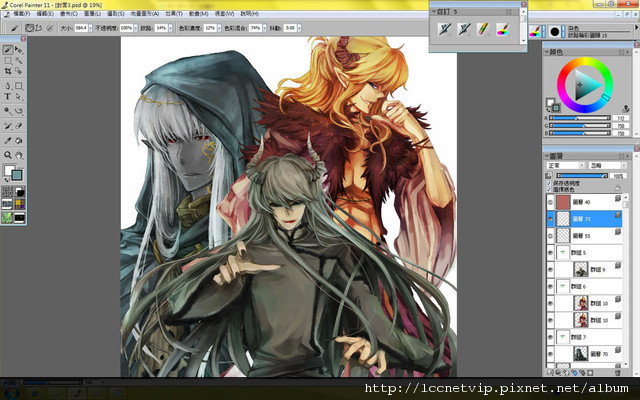
Task: Select the Pen tool
Action: point(8,86)
